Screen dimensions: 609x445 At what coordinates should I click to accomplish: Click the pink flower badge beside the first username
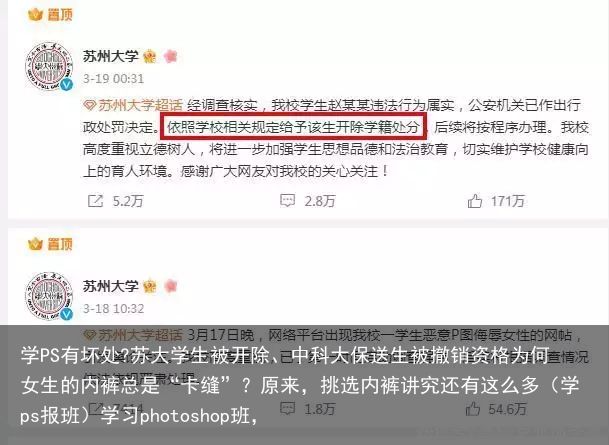(171, 56)
